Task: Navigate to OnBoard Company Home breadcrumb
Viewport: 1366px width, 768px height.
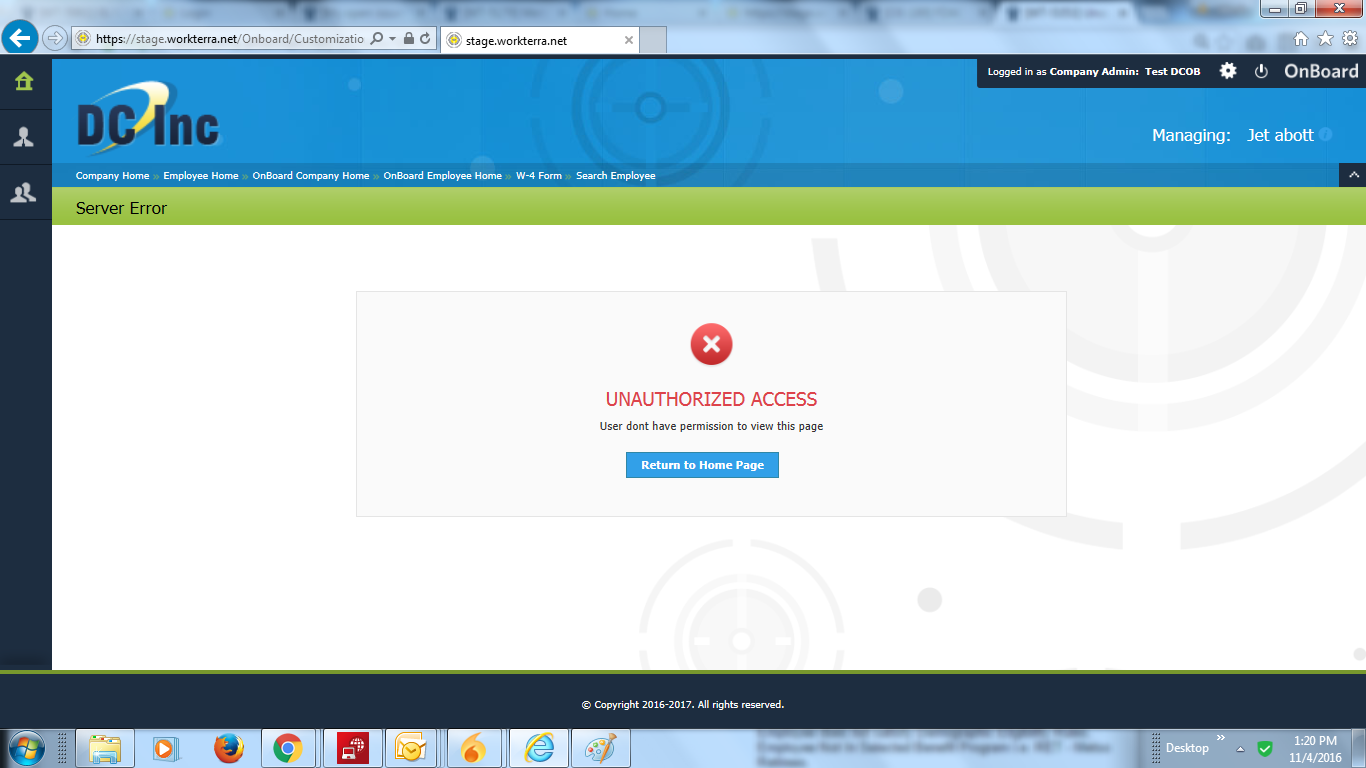Action: [311, 176]
